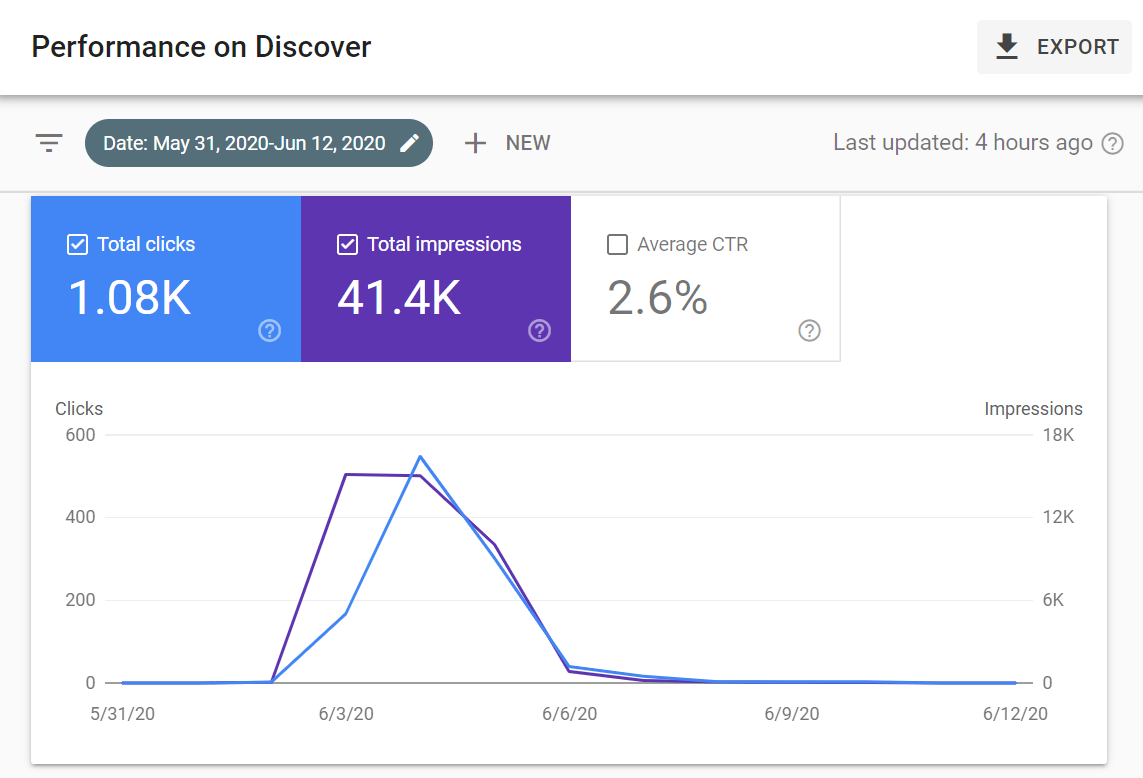Click the 12K impressions axis value
The width and height of the screenshot is (1143, 778).
[x=1058, y=517]
